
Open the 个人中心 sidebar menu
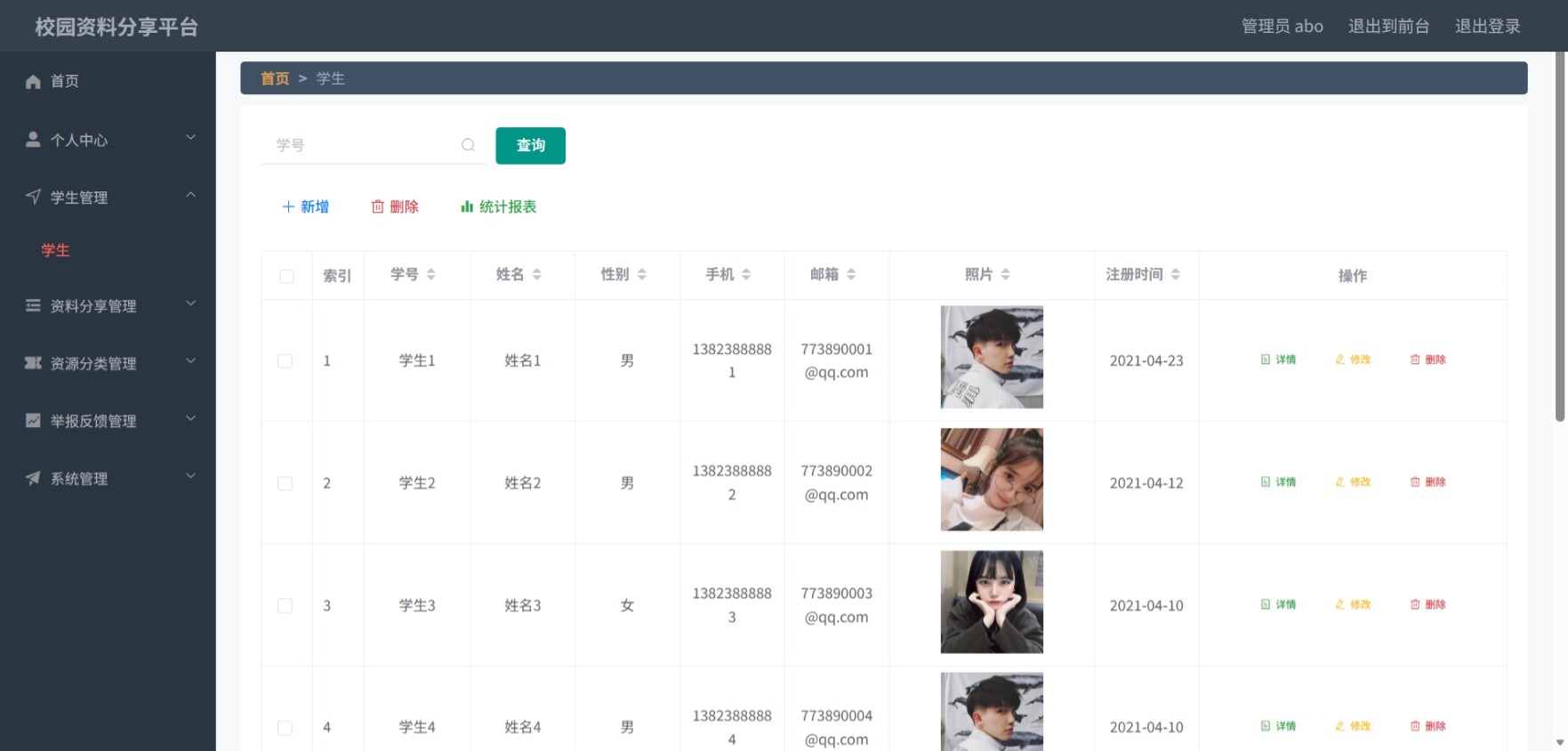[108, 140]
